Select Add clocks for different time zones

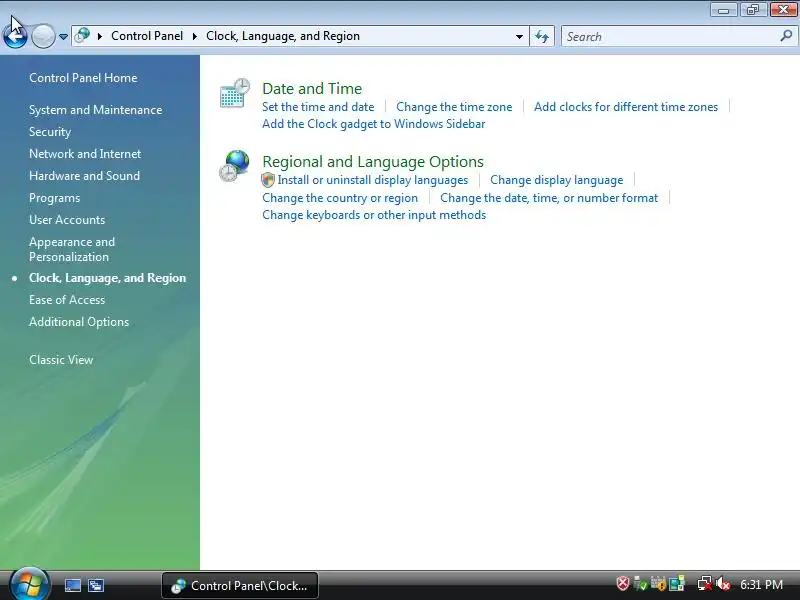coord(626,107)
